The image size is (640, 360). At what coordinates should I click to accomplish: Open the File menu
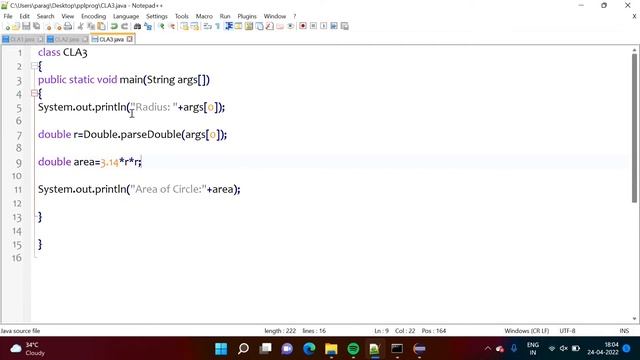pos(8,16)
